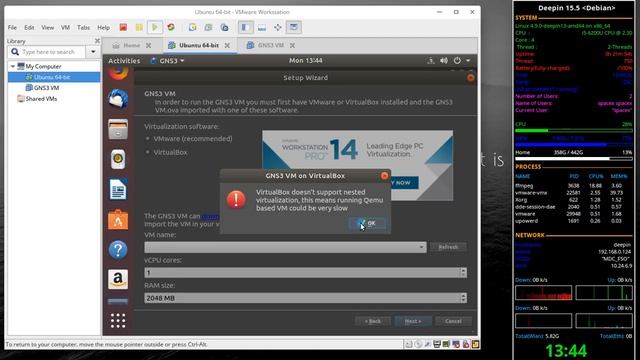Click Activities in Ubuntu top bar

point(124,61)
